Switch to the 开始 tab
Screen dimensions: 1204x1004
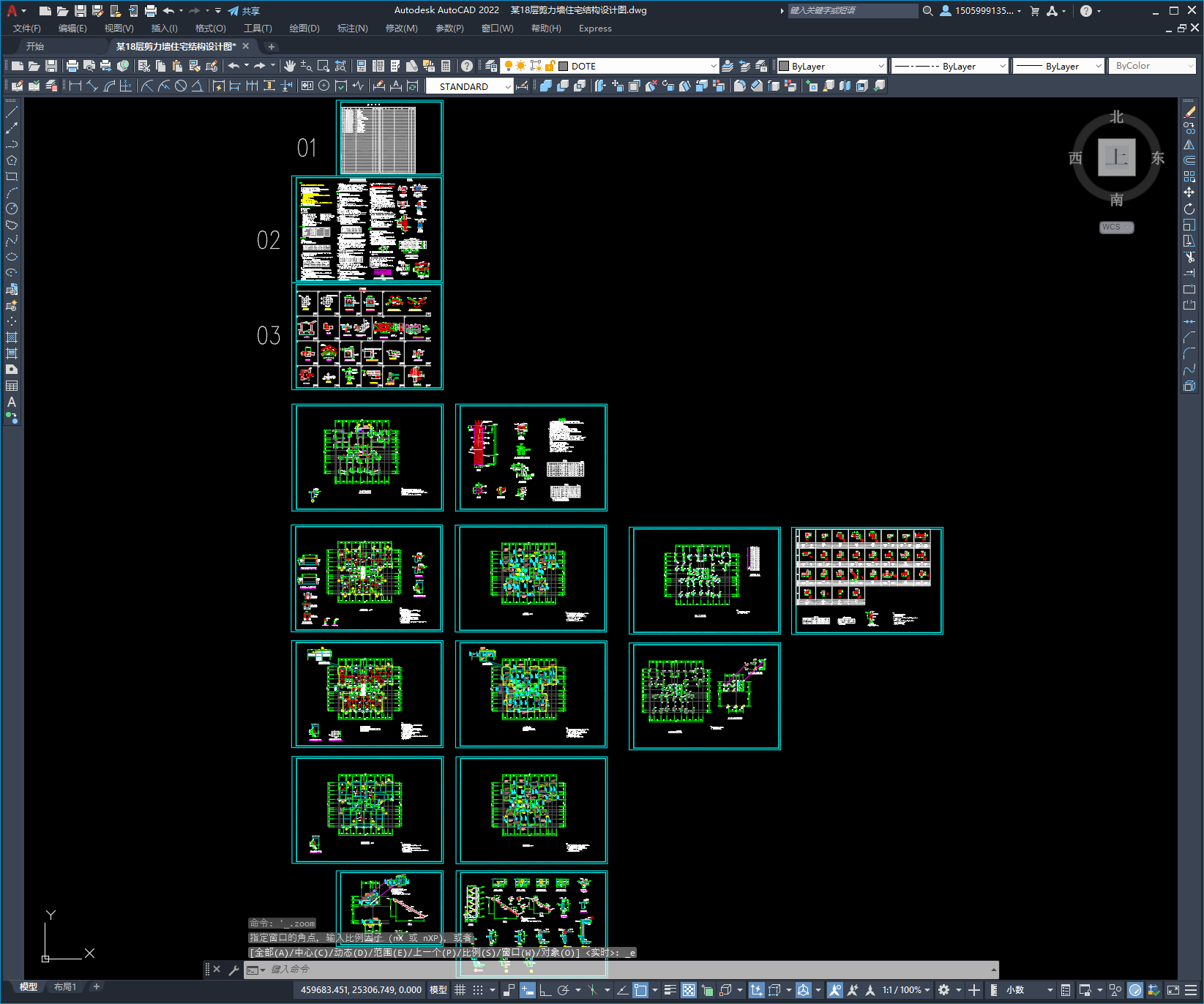pyautogui.click(x=35, y=46)
